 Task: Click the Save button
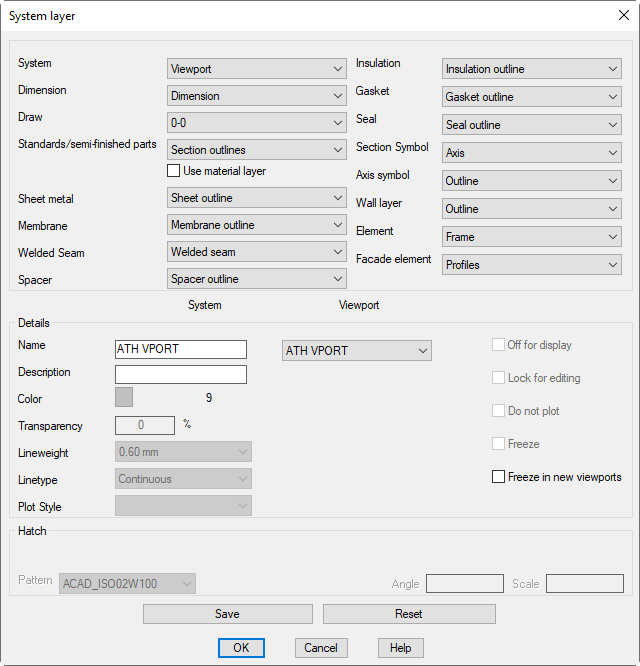coord(227,614)
